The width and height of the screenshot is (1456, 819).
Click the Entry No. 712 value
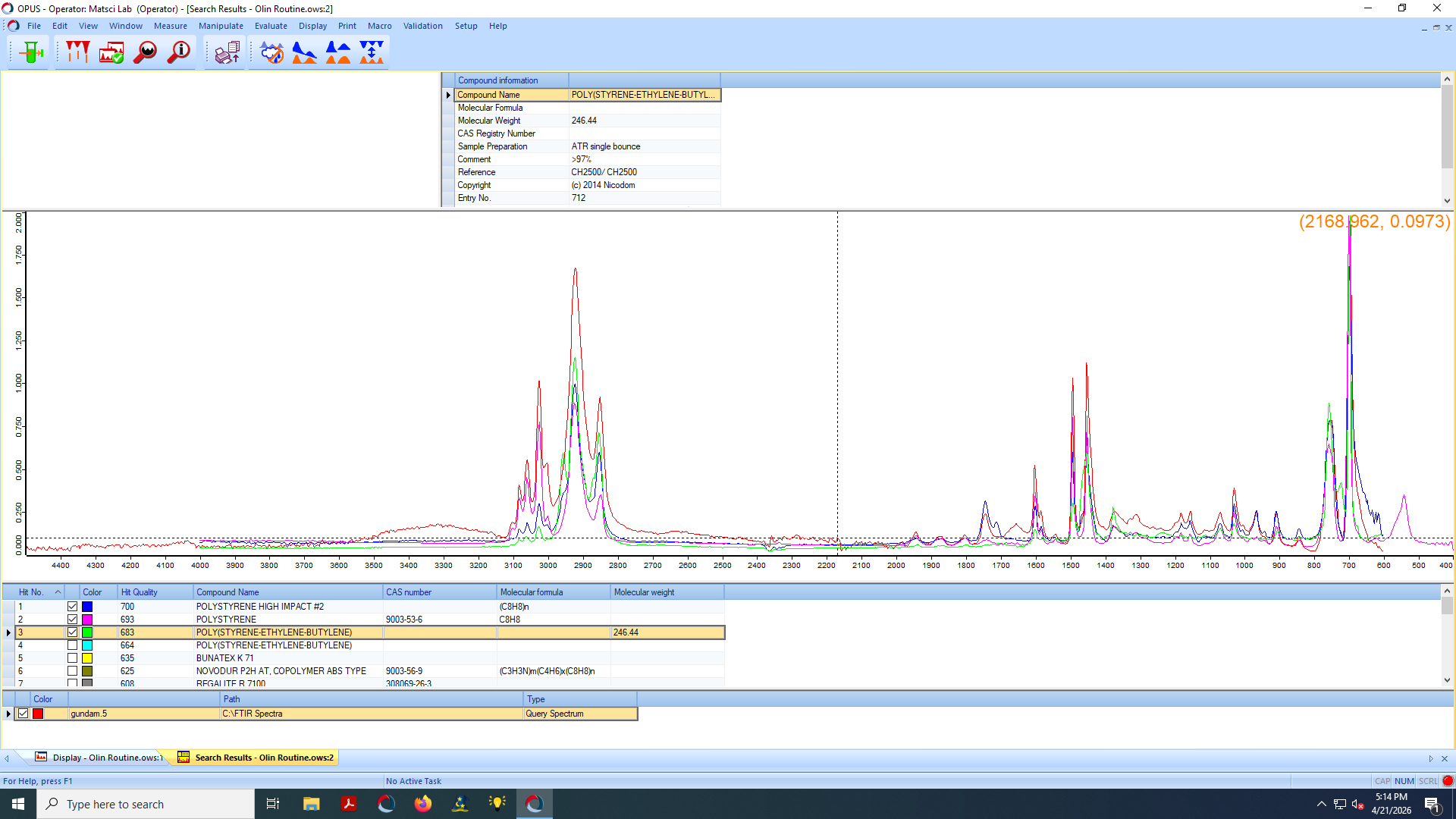644,198
